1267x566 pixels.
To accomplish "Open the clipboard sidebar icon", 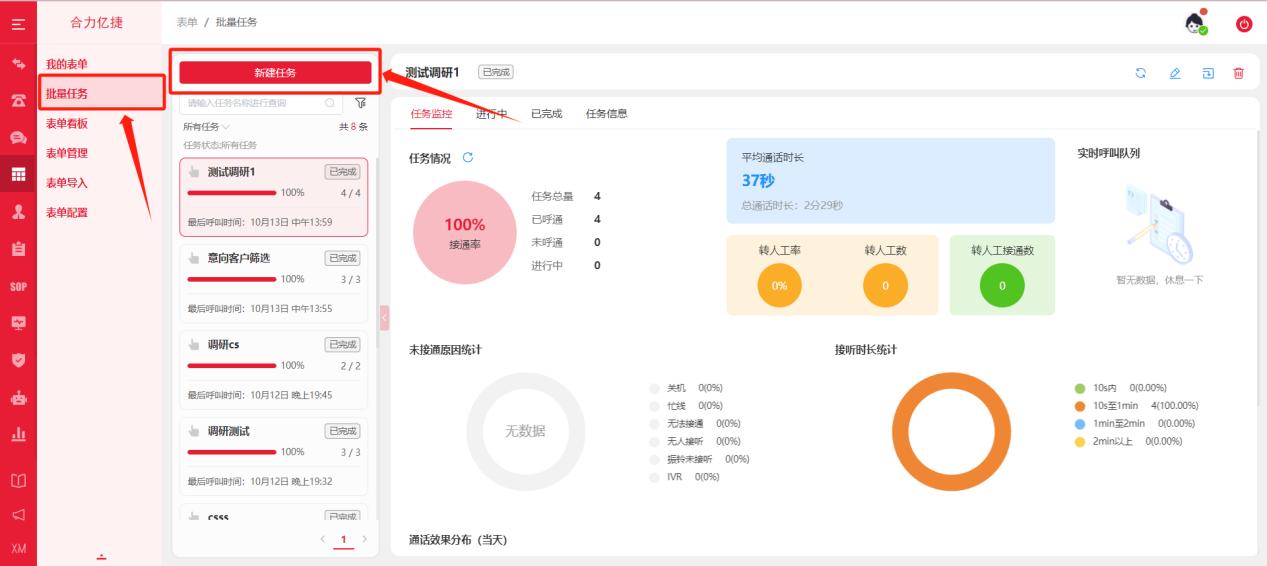I will 18,249.
